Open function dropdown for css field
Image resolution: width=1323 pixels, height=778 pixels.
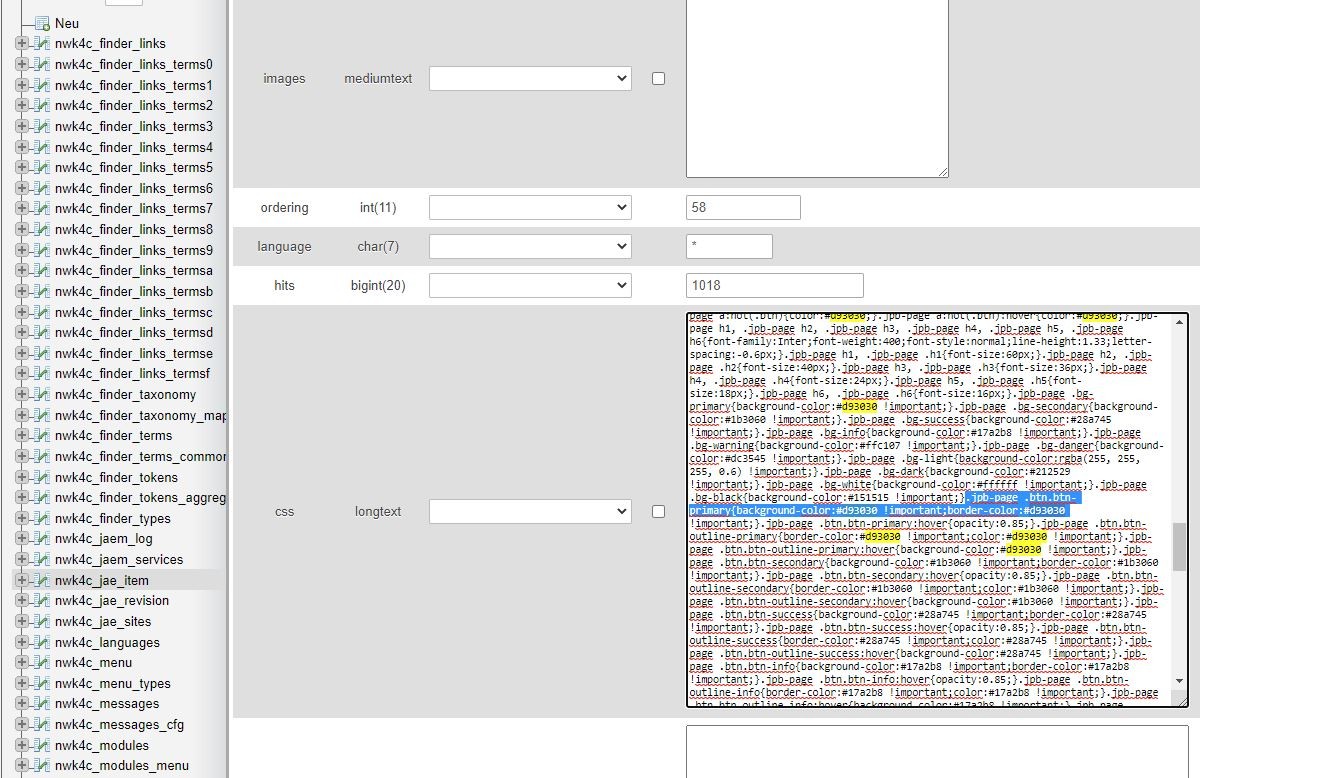530,511
